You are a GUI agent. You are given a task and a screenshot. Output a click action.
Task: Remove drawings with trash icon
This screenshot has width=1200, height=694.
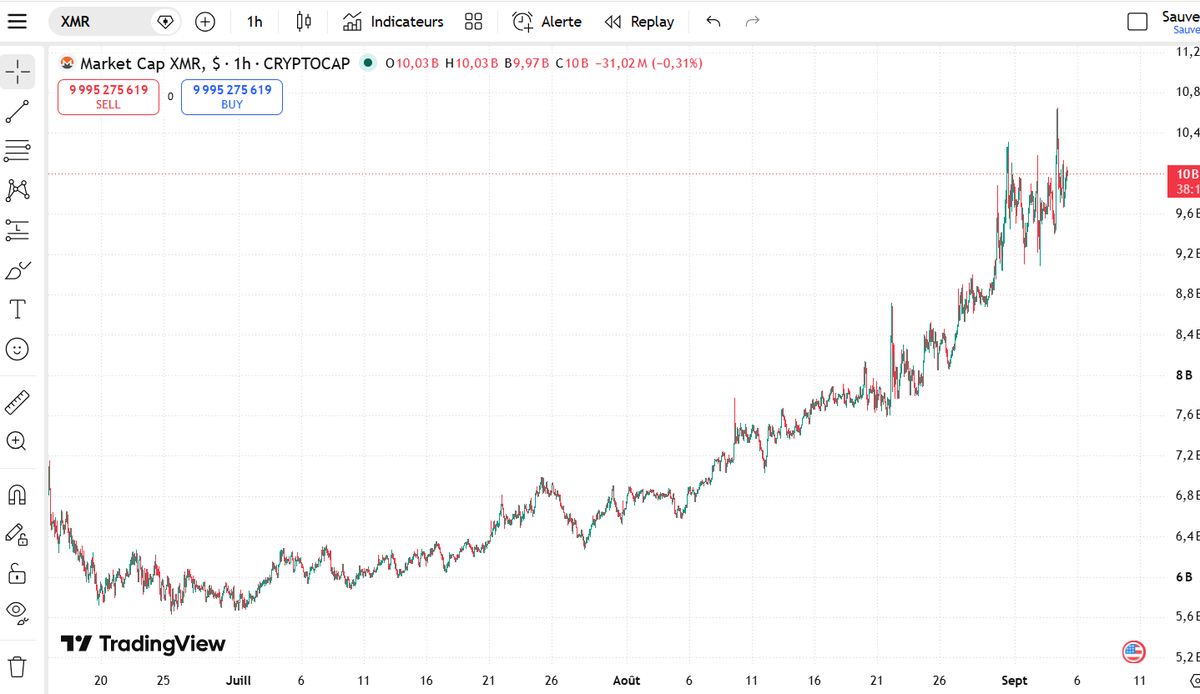point(17,665)
